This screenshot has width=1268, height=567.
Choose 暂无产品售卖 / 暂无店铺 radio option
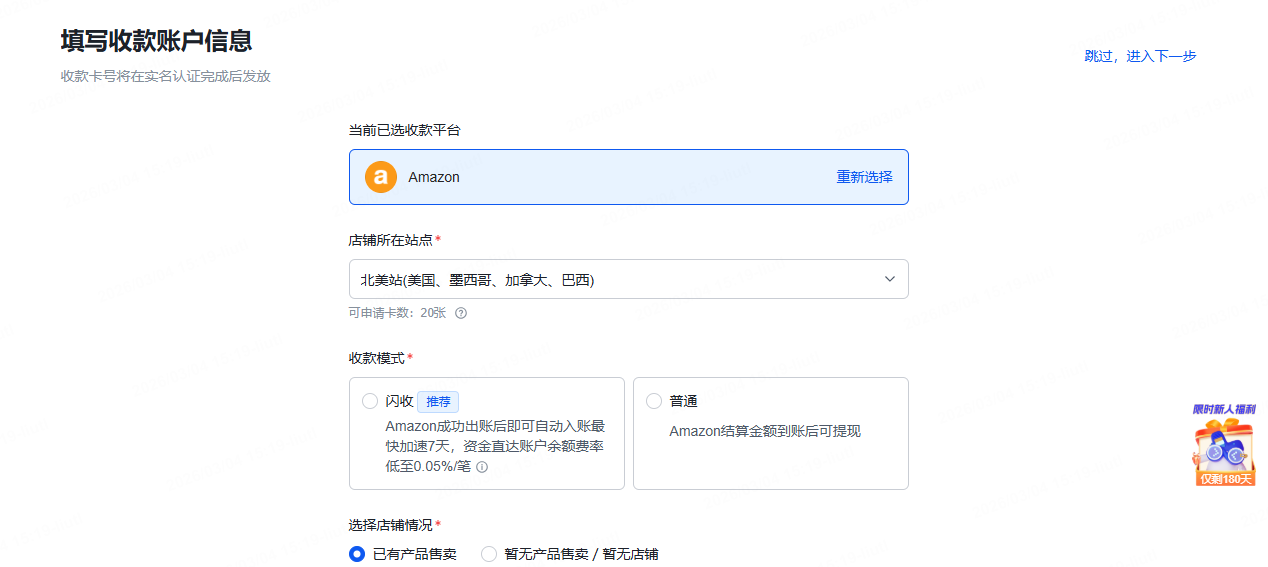tap(489, 554)
